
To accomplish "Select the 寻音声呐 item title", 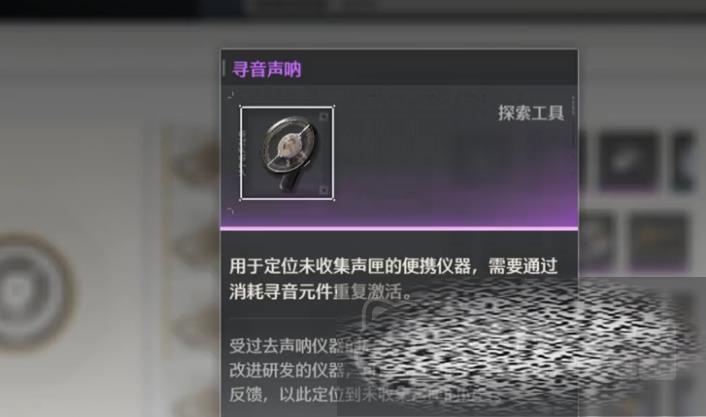I will click(267, 69).
